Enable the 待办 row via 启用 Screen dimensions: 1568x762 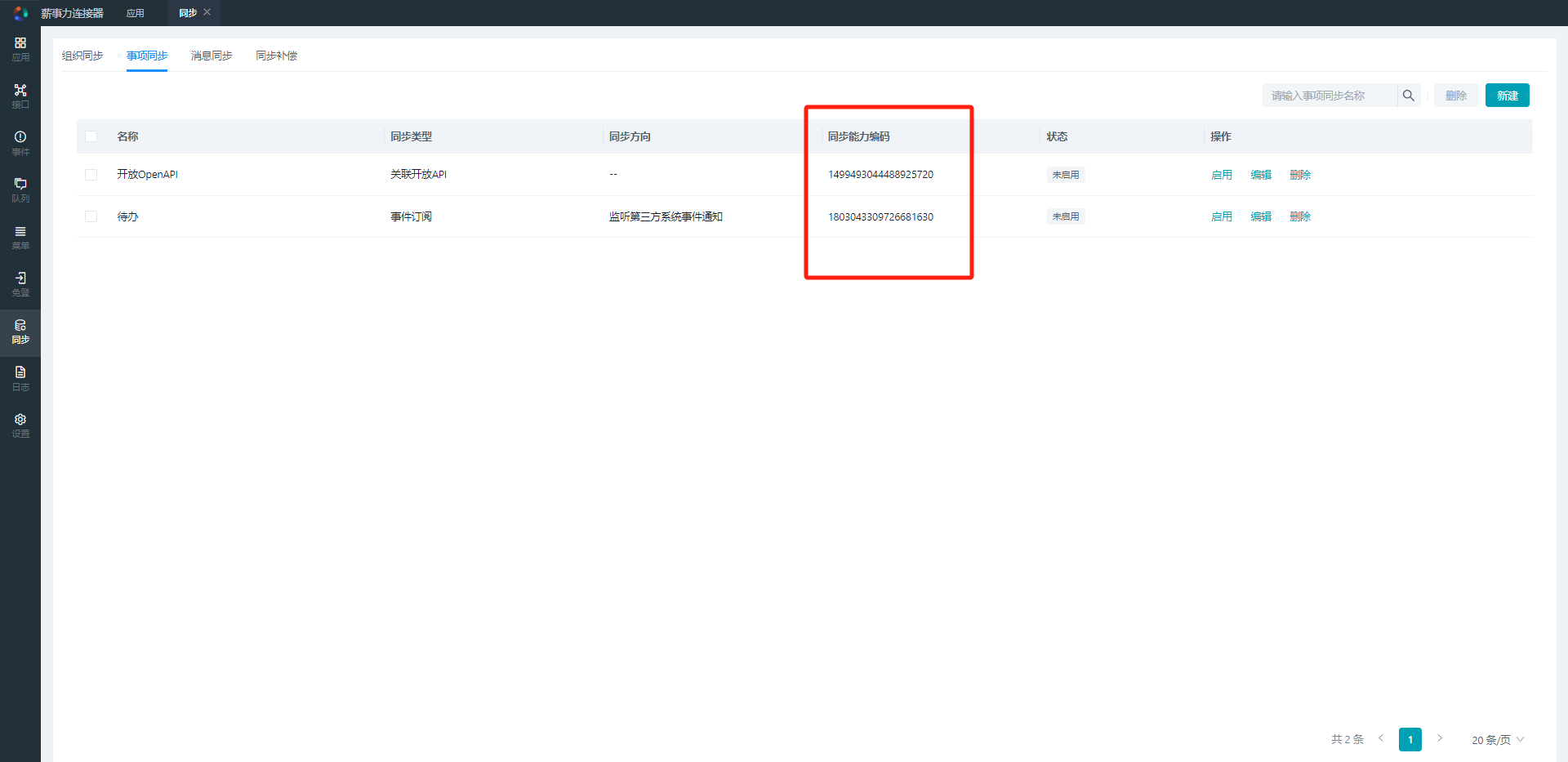[x=1222, y=216]
